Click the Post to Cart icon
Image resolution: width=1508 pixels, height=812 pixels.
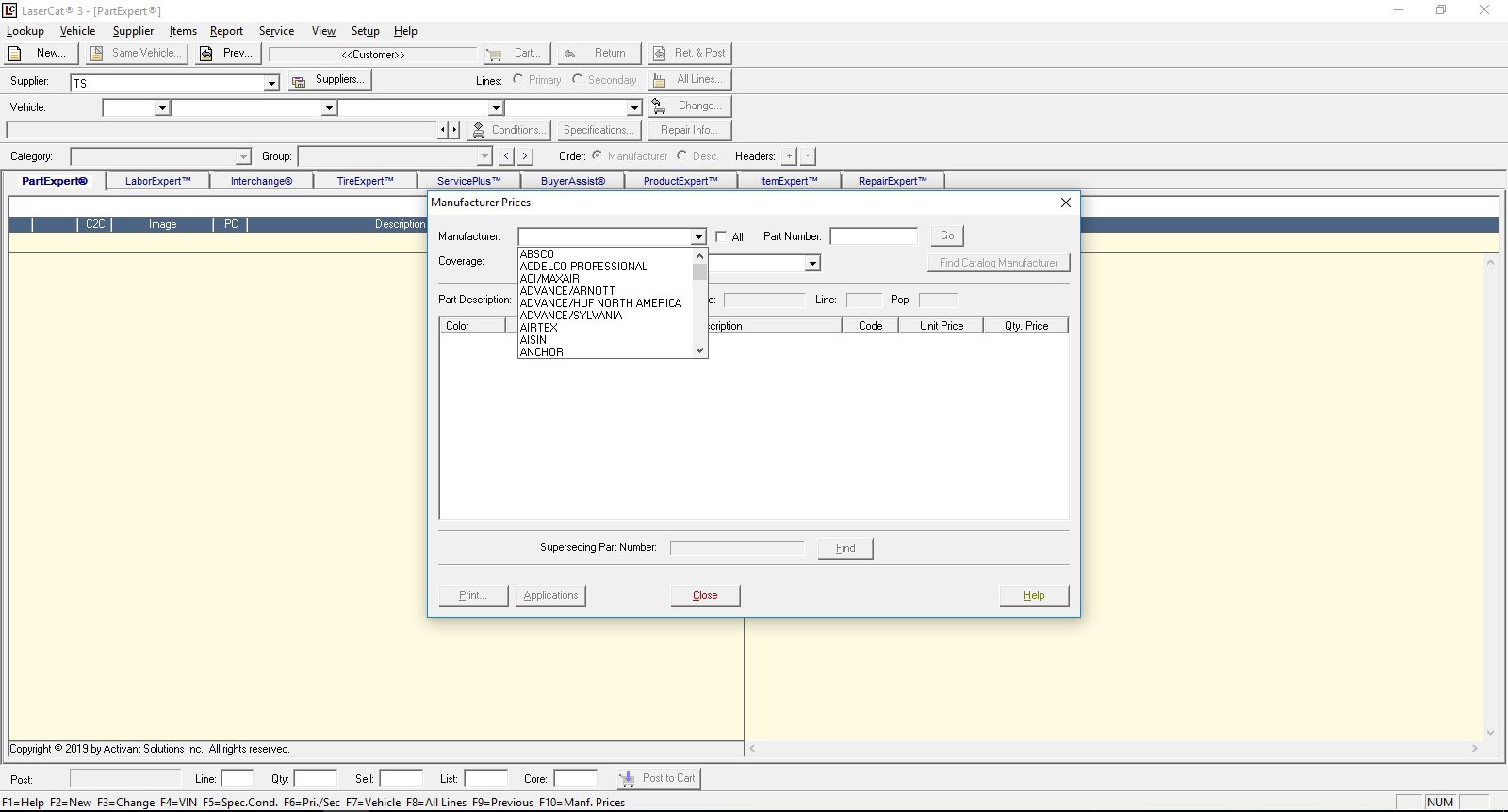click(x=627, y=779)
